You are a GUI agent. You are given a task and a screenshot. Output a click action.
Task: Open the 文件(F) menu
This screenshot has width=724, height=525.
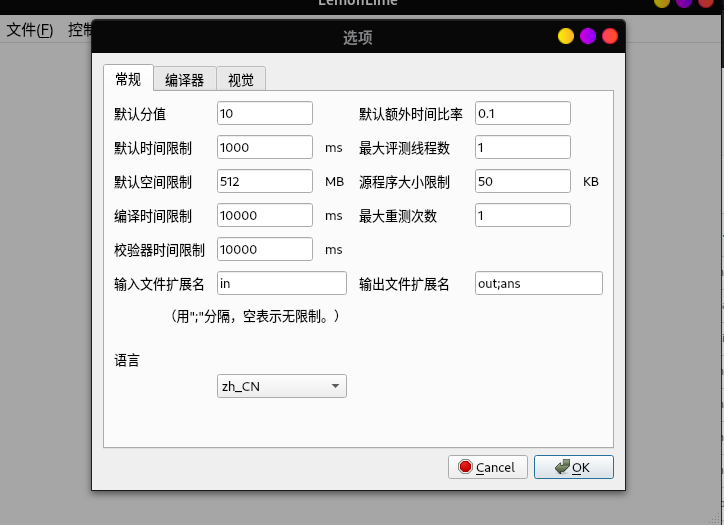coord(30,30)
